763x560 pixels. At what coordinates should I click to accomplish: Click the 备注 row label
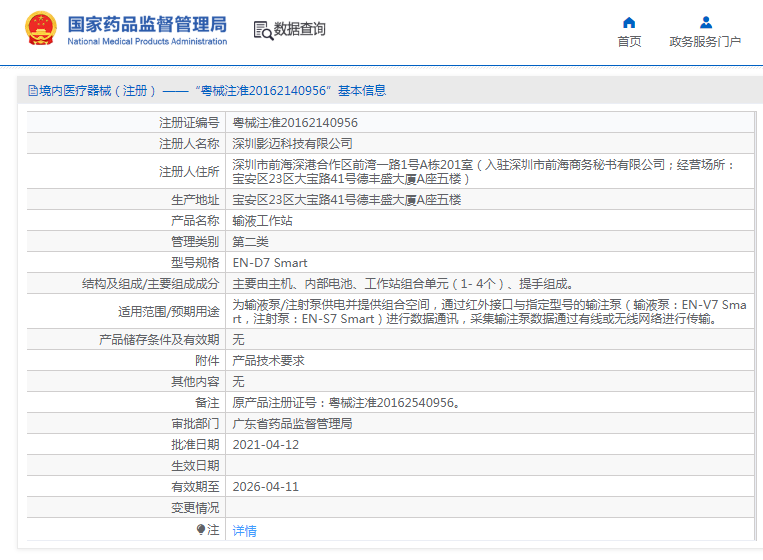point(207,403)
